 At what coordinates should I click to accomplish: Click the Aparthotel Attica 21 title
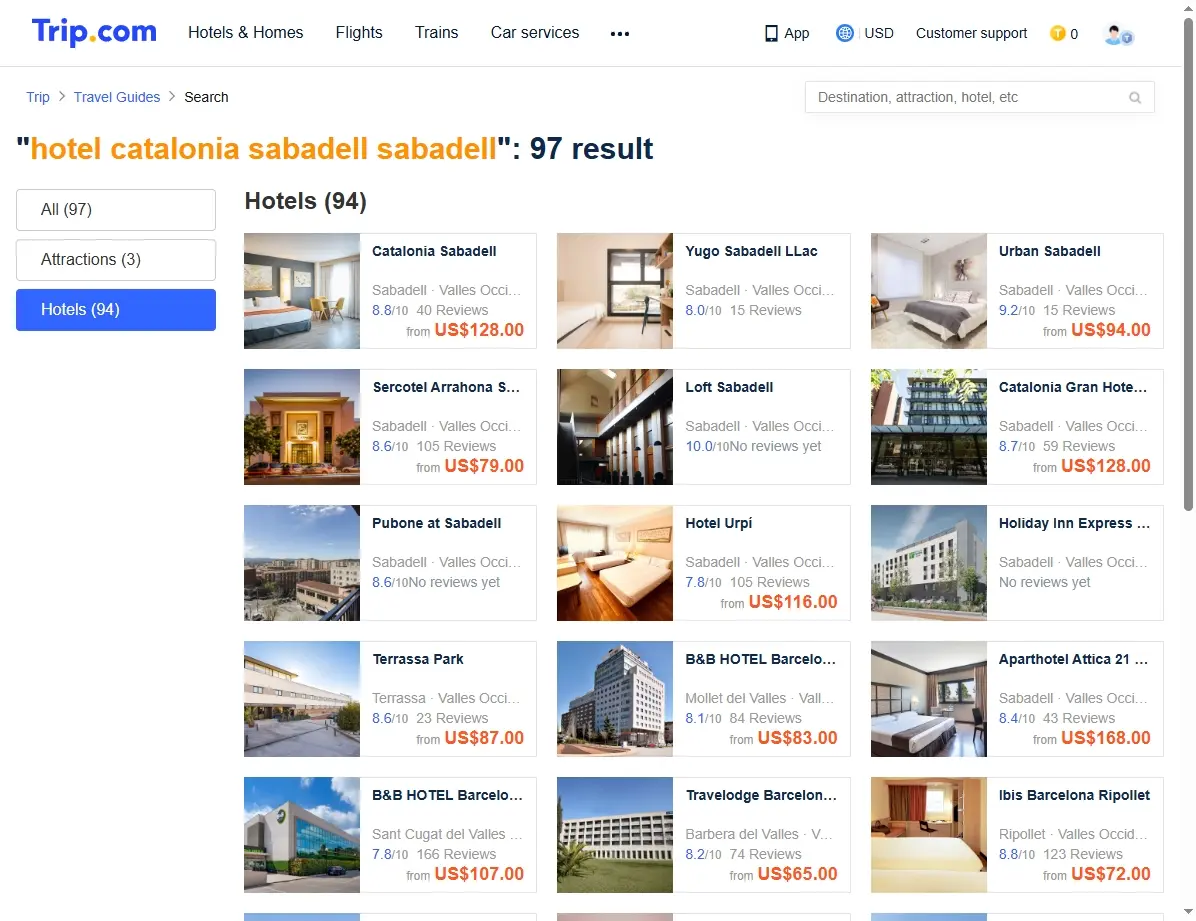tap(1073, 659)
